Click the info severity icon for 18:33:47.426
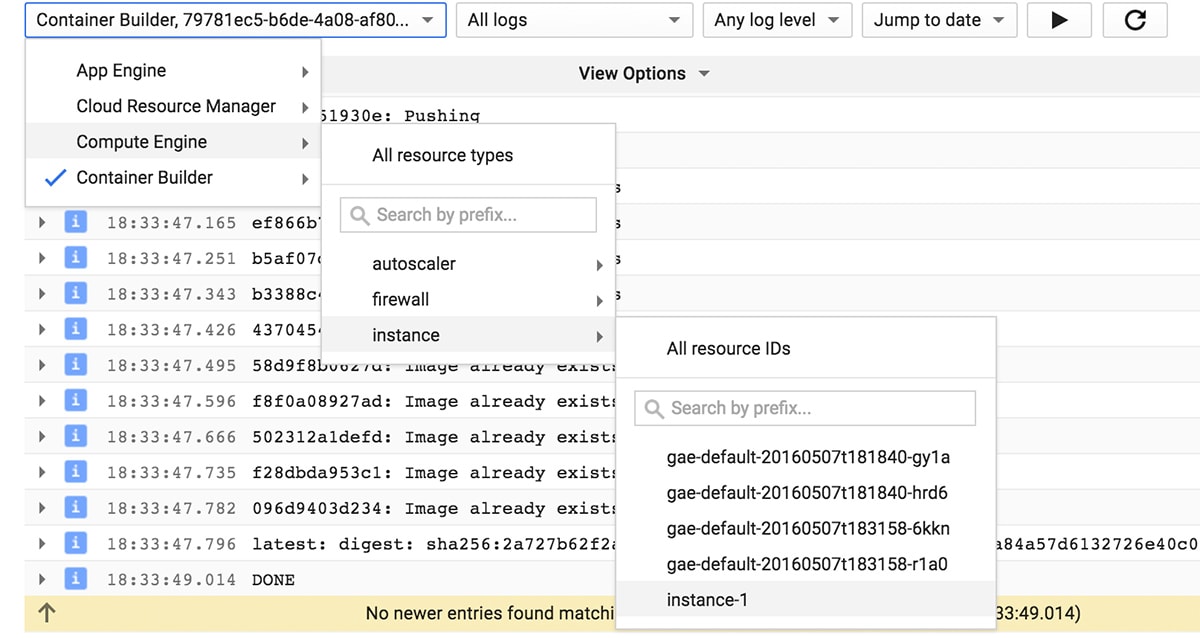 (x=74, y=329)
